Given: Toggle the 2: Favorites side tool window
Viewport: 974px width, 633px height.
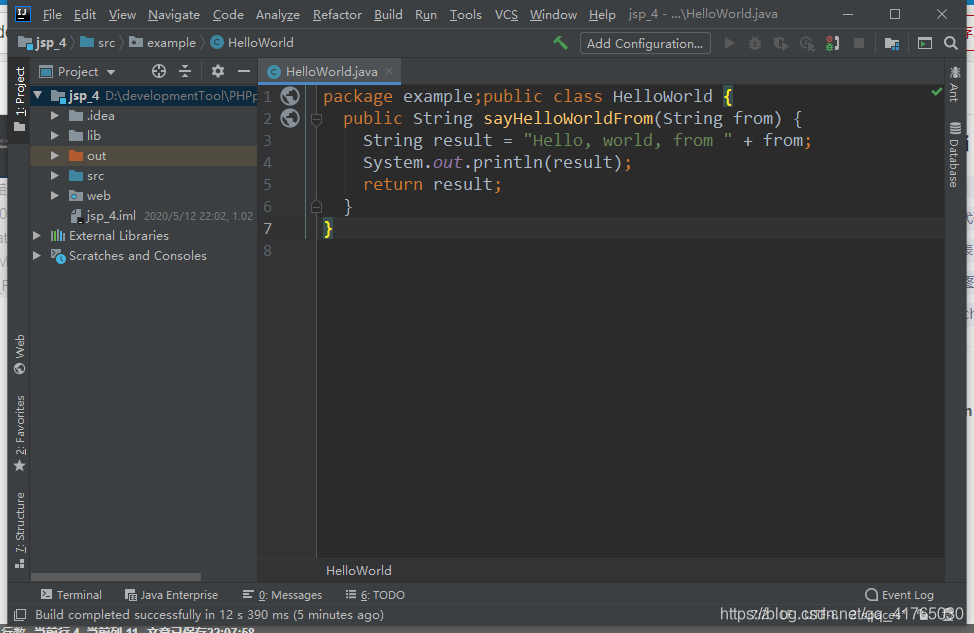Looking at the screenshot, I should (x=20, y=434).
